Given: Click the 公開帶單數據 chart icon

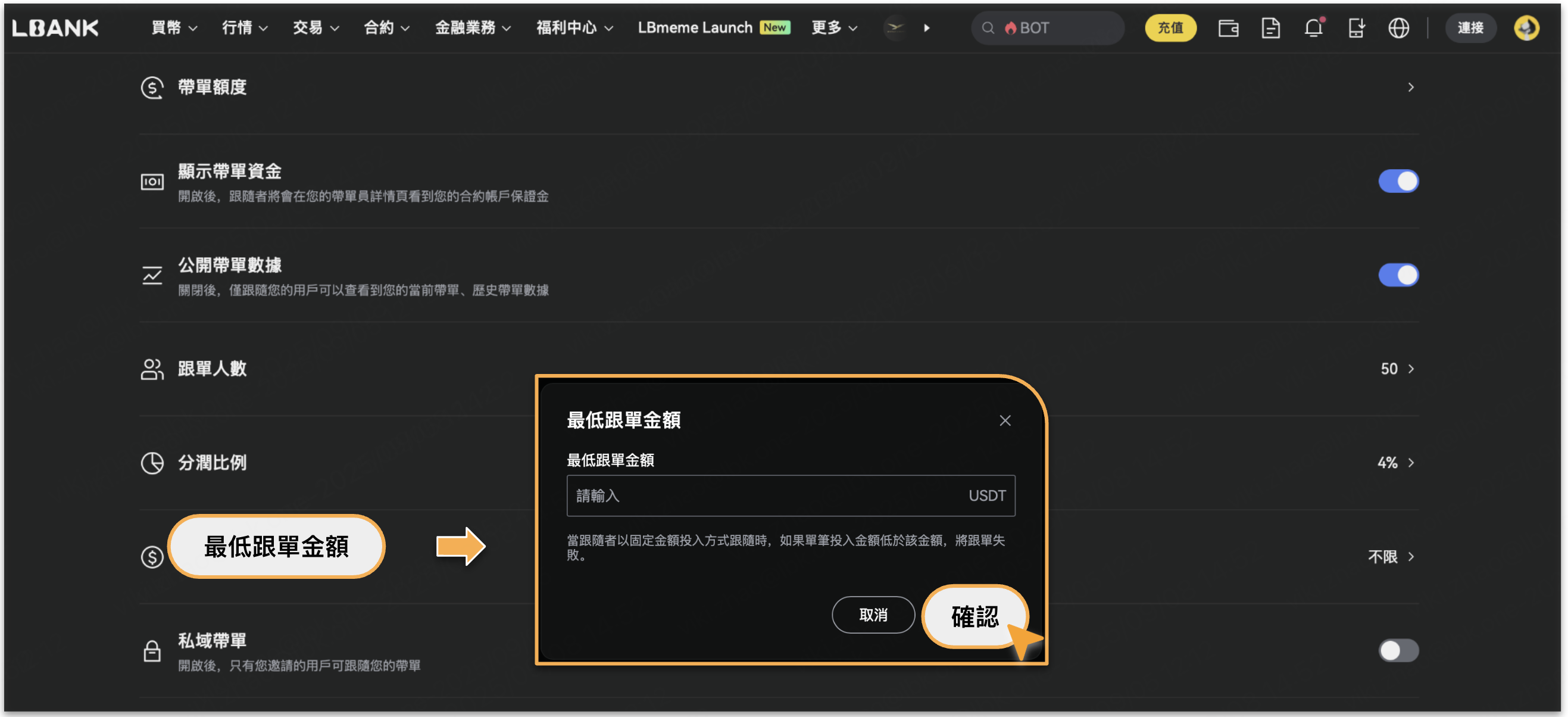Looking at the screenshot, I should coord(152,275).
